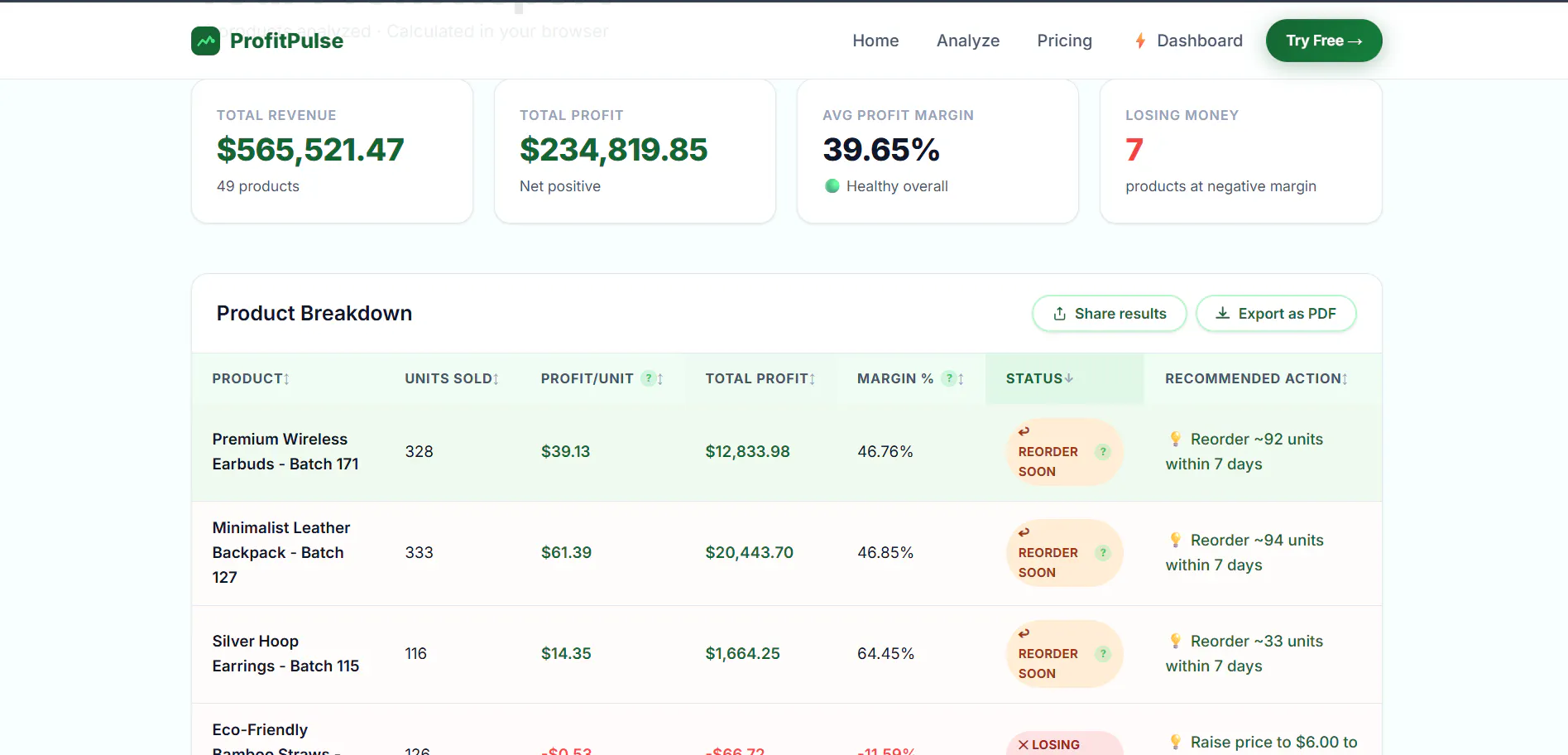1568x755 pixels.
Task: Click total profit value $12,833.98
Action: click(x=747, y=451)
